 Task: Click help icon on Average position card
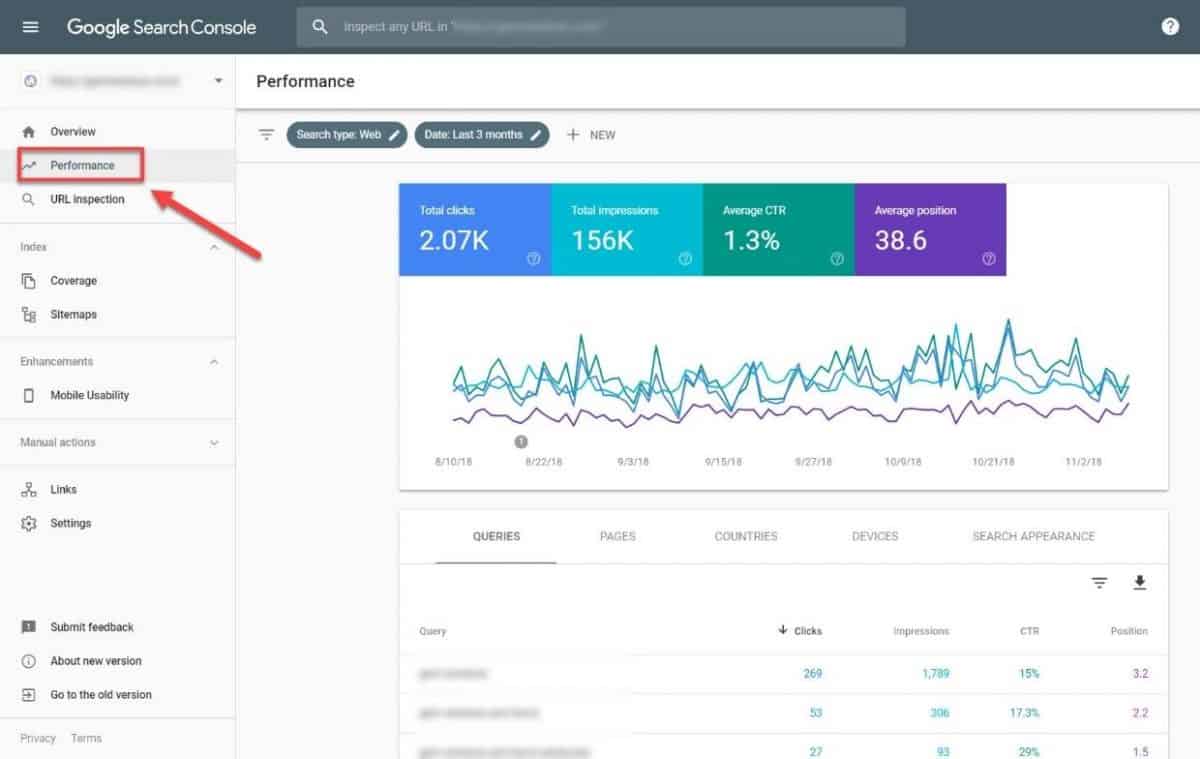(989, 259)
